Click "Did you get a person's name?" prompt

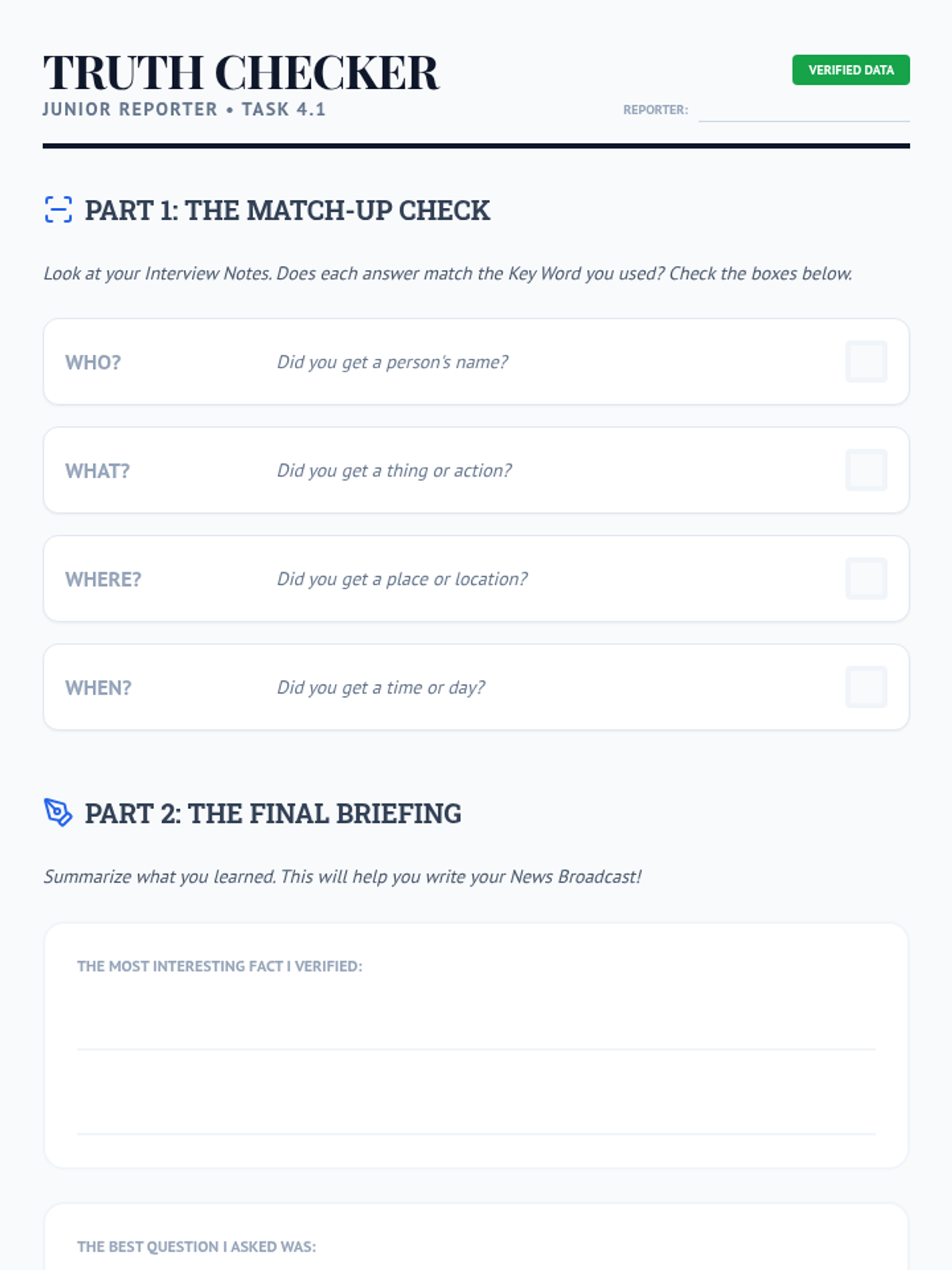click(392, 362)
